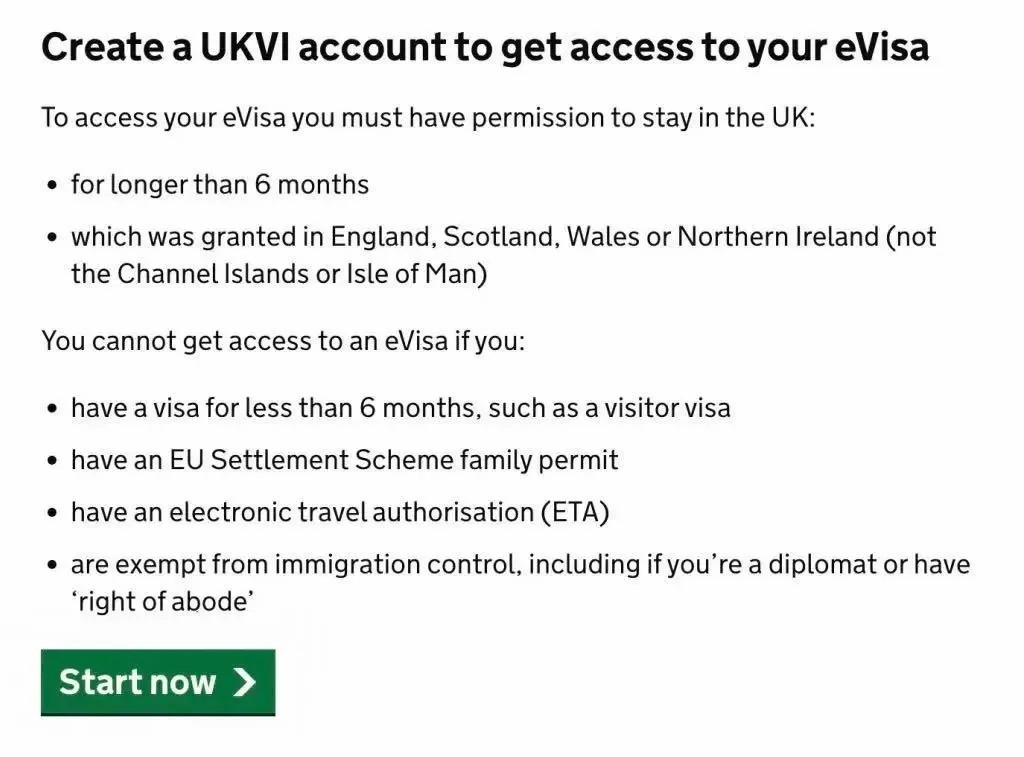Screen dimensions: 1024x757
Task: Click the visitor visa list item
Action: pos(401,408)
